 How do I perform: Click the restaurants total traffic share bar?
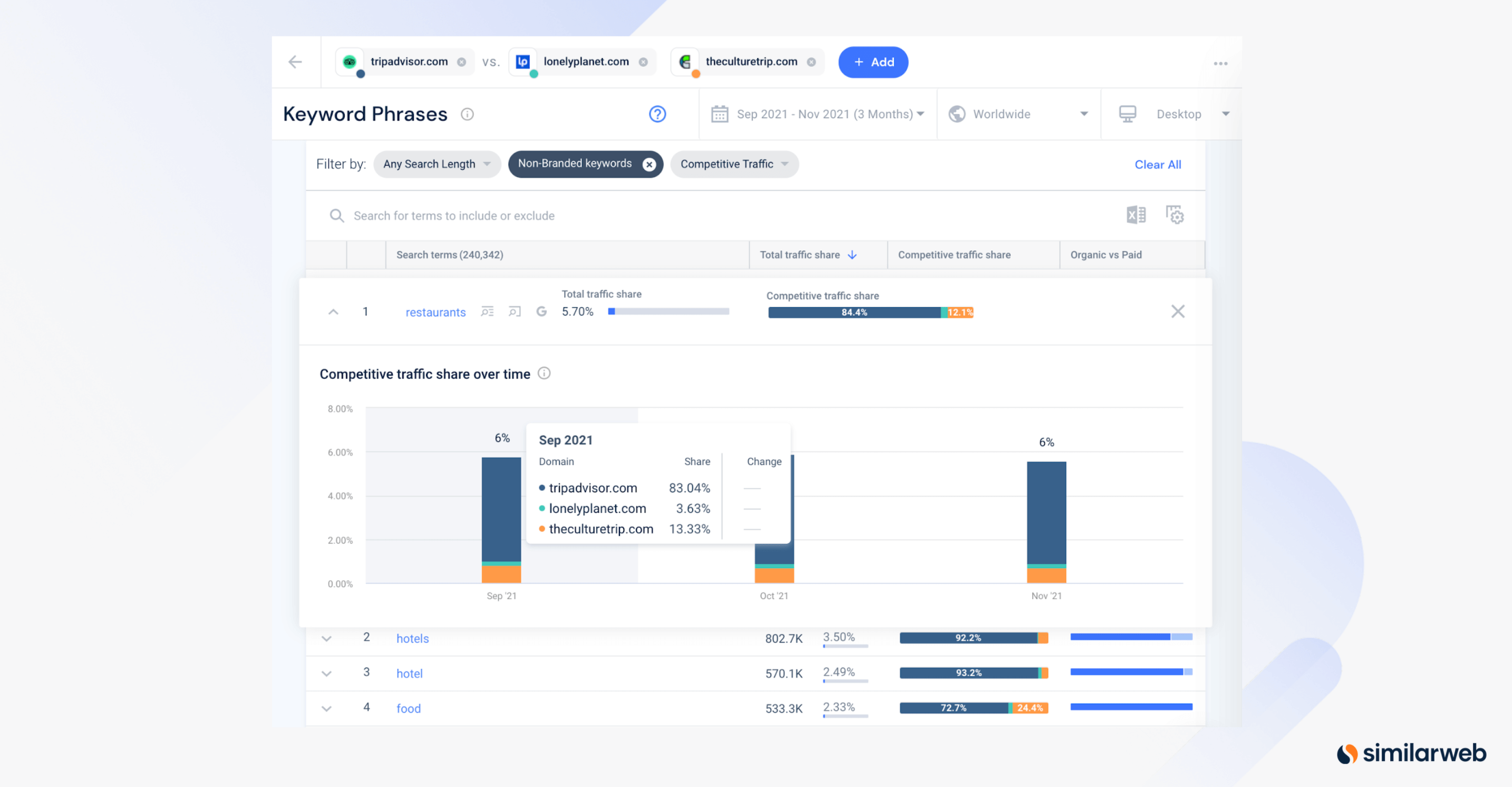(x=668, y=311)
